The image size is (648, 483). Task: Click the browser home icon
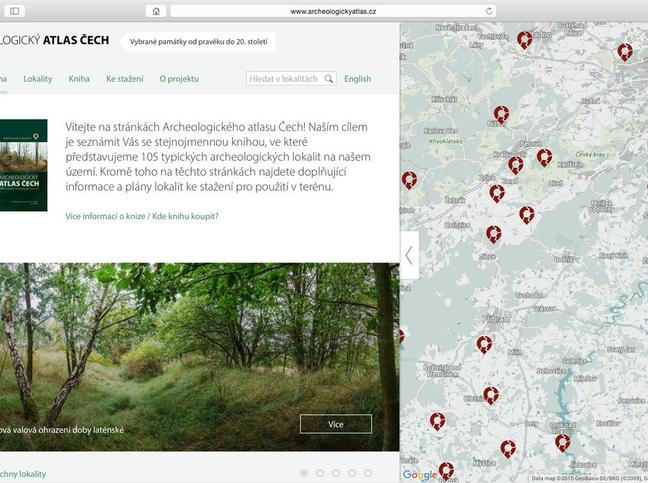coord(155,11)
